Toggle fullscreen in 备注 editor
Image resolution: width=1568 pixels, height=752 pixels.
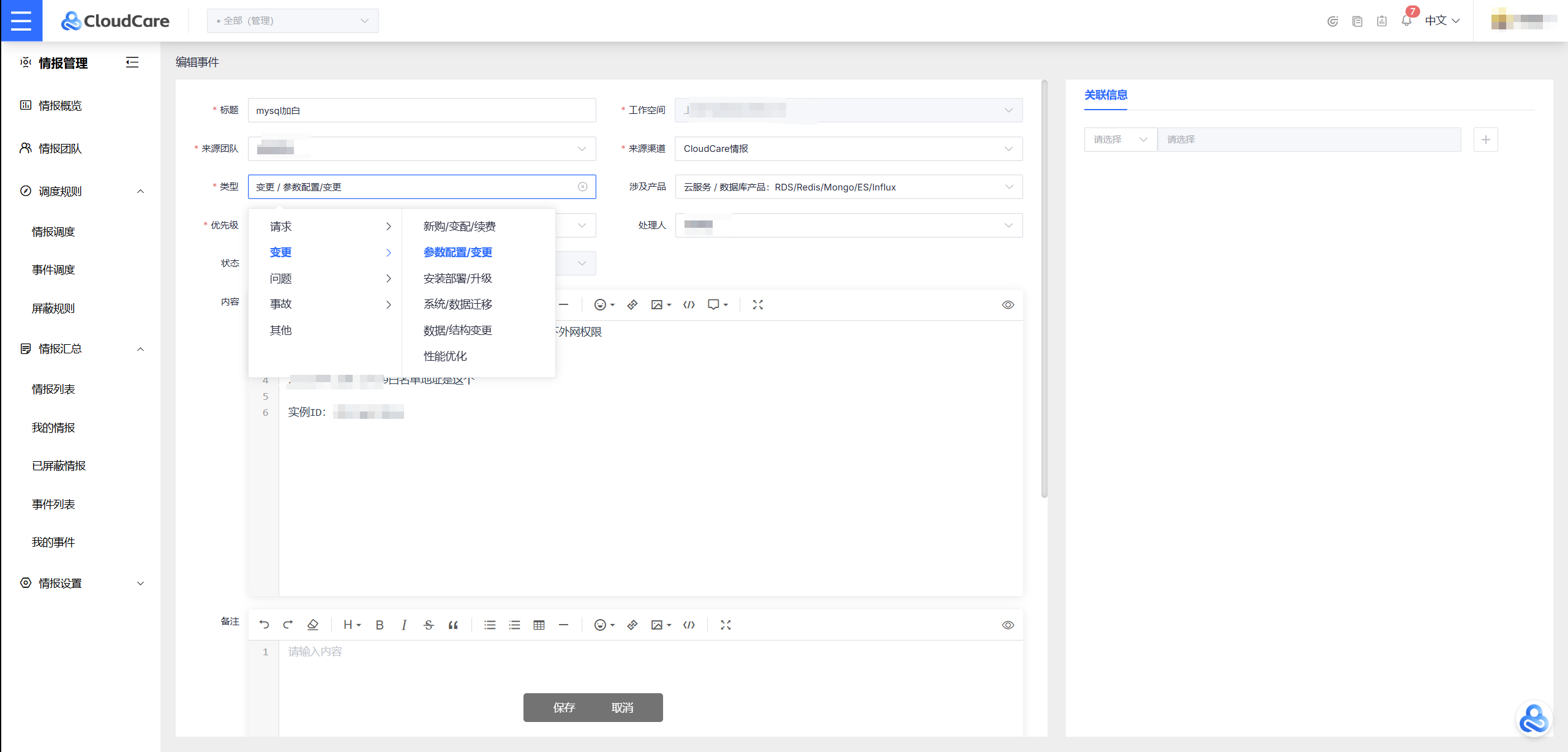[x=726, y=625]
